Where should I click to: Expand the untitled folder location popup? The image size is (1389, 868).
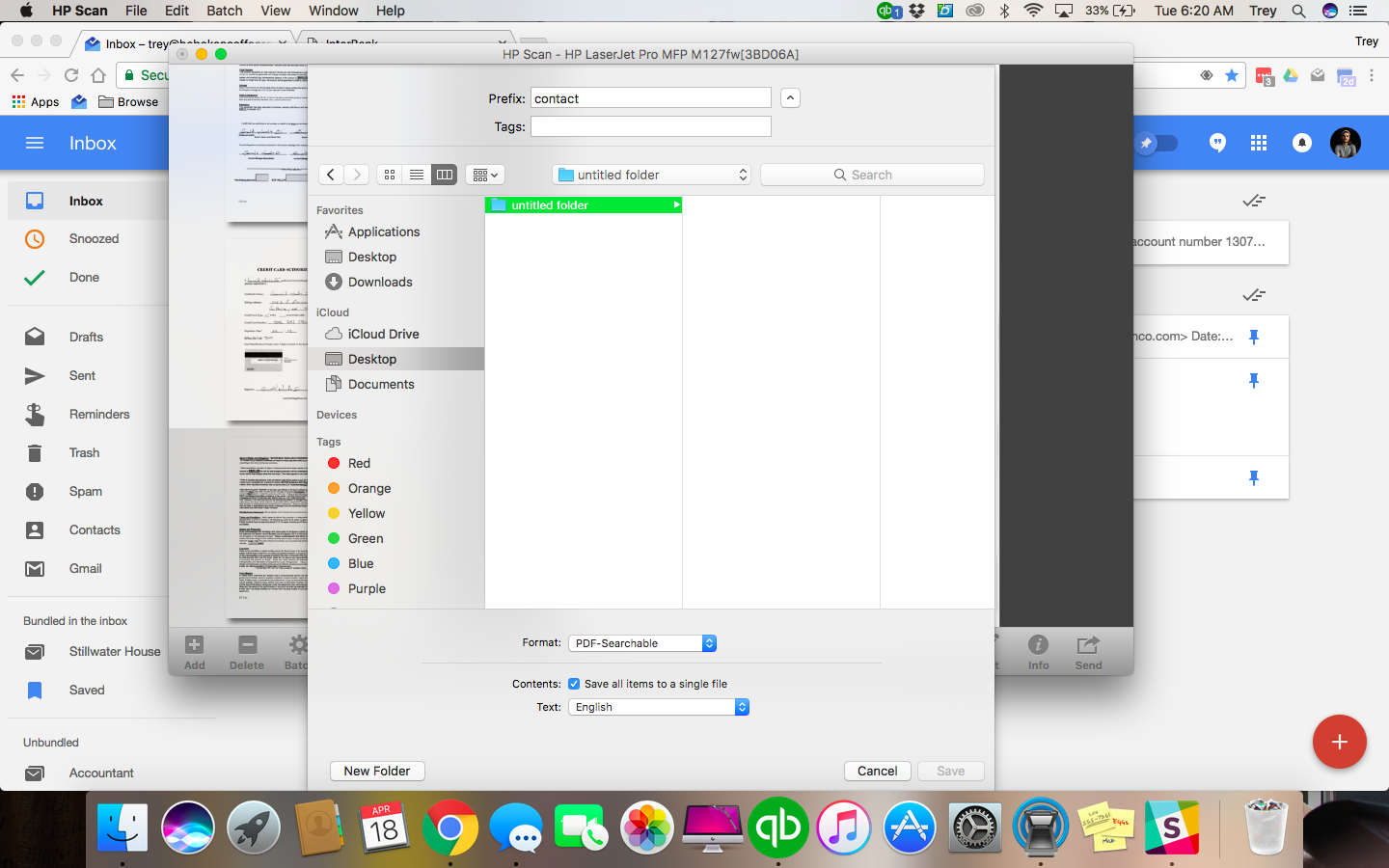pos(652,175)
